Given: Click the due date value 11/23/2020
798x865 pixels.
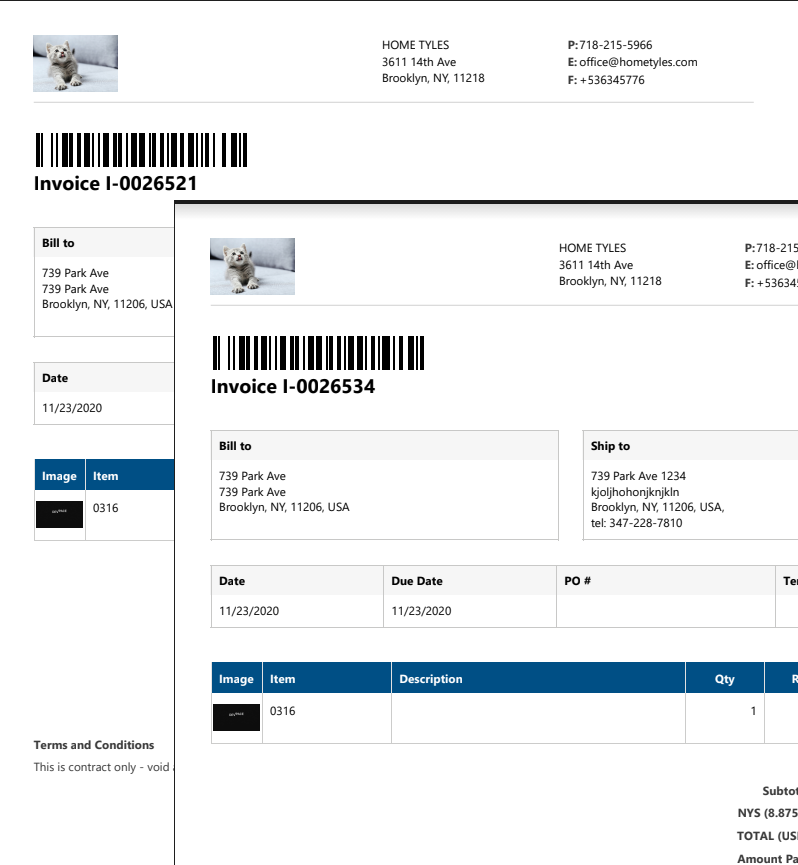Looking at the screenshot, I should coord(422,611).
